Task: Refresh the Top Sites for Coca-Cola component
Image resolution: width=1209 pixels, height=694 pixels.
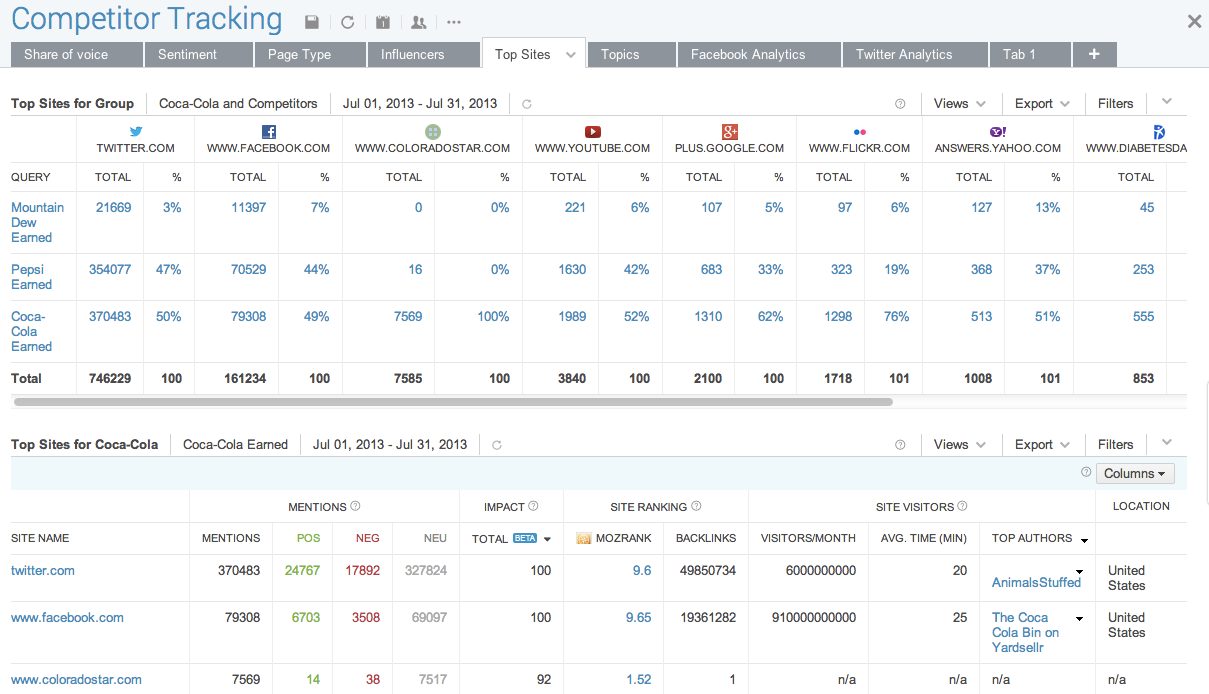Action: pyautogui.click(x=497, y=444)
